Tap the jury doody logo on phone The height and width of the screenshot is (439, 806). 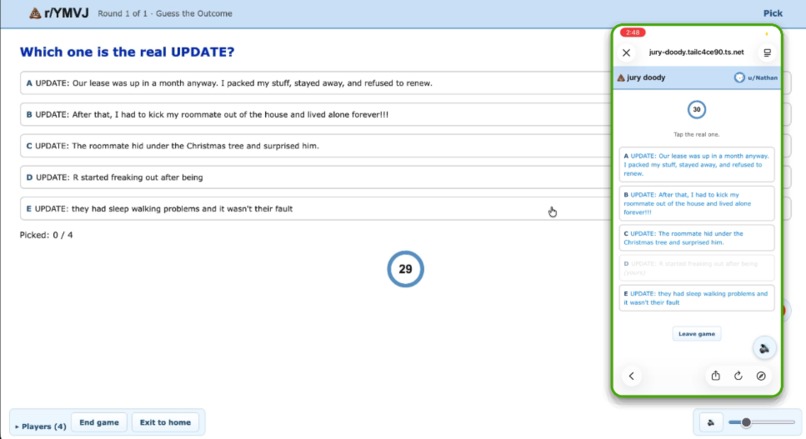coord(641,78)
